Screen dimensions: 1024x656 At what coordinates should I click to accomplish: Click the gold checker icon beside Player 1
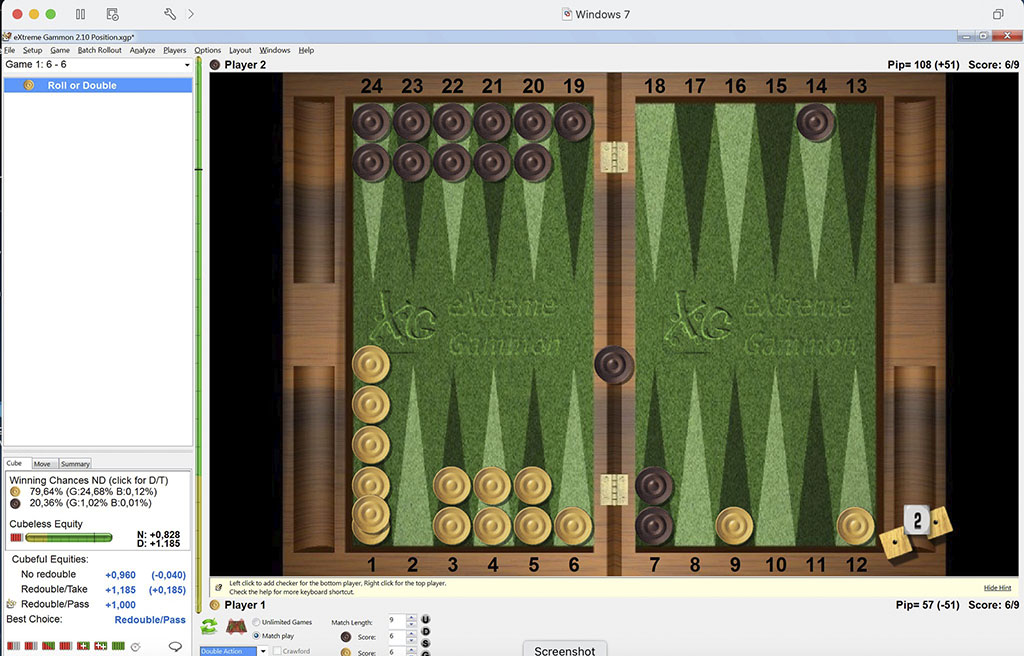pos(215,605)
